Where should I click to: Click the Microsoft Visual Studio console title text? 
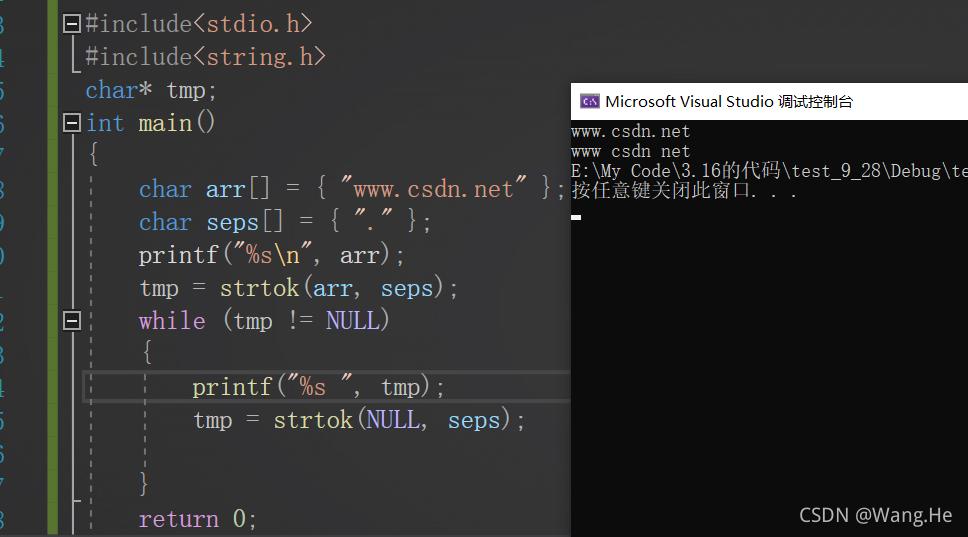[x=728, y=101]
